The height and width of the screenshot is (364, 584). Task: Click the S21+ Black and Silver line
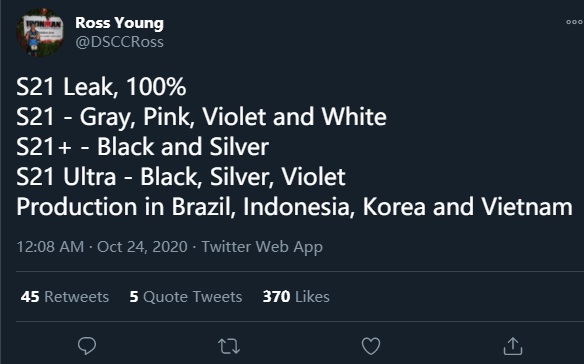click(143, 147)
